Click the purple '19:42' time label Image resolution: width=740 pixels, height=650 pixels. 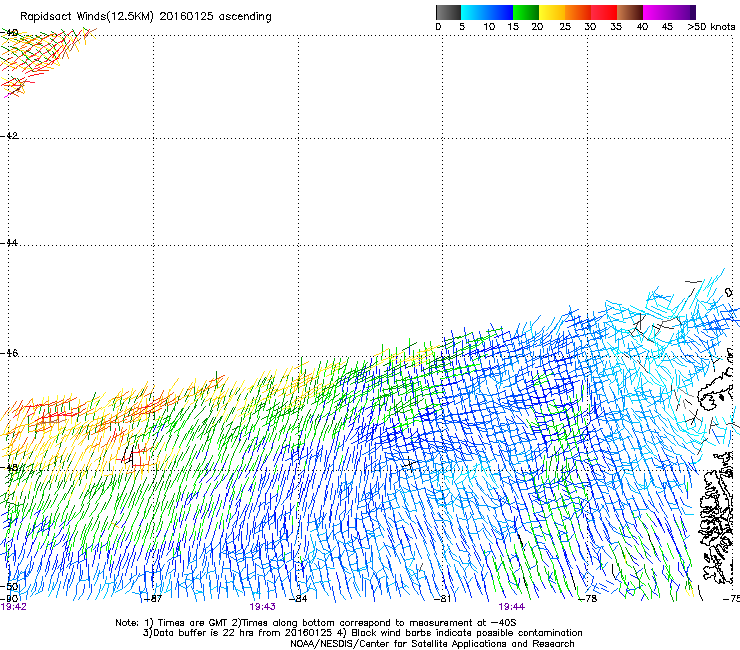(14, 607)
